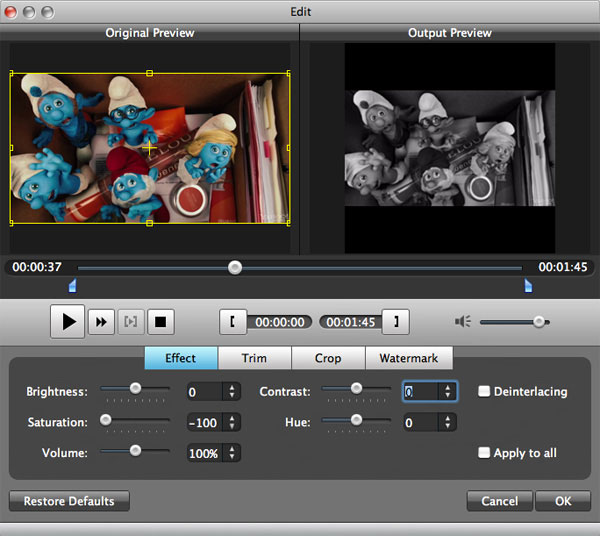The width and height of the screenshot is (600, 536).
Task: Click the Contrast value input field
Action: (x=421, y=392)
